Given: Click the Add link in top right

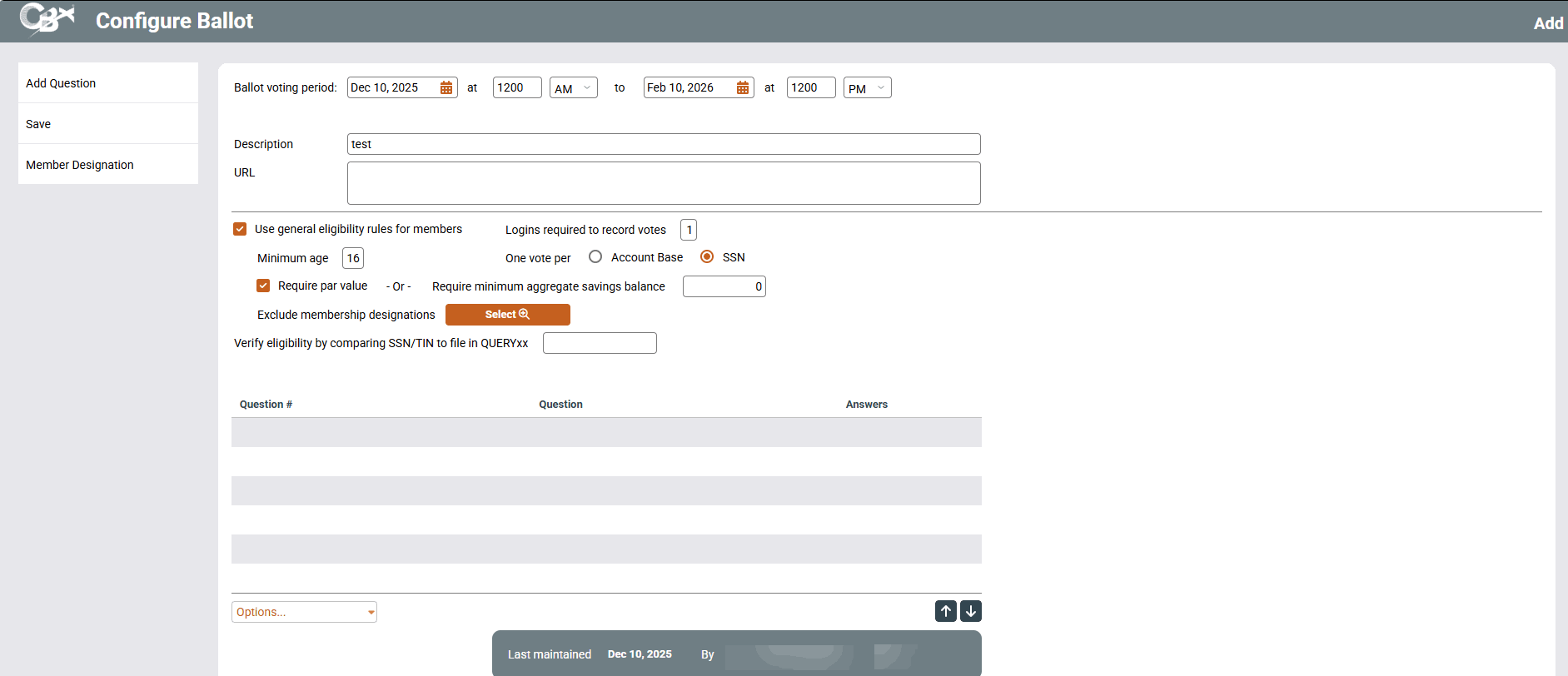Looking at the screenshot, I should point(1548,23).
